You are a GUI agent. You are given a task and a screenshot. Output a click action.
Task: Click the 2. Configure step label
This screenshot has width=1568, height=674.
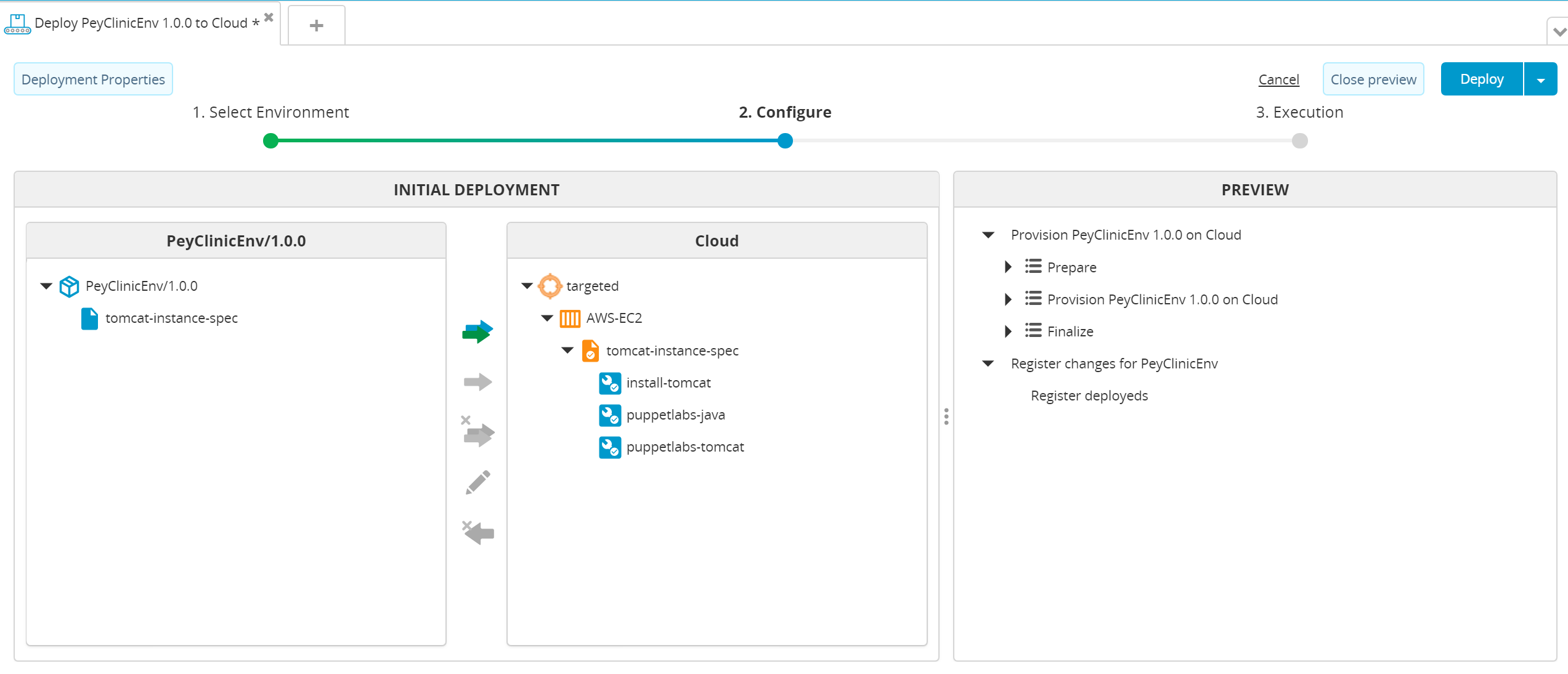click(x=785, y=112)
